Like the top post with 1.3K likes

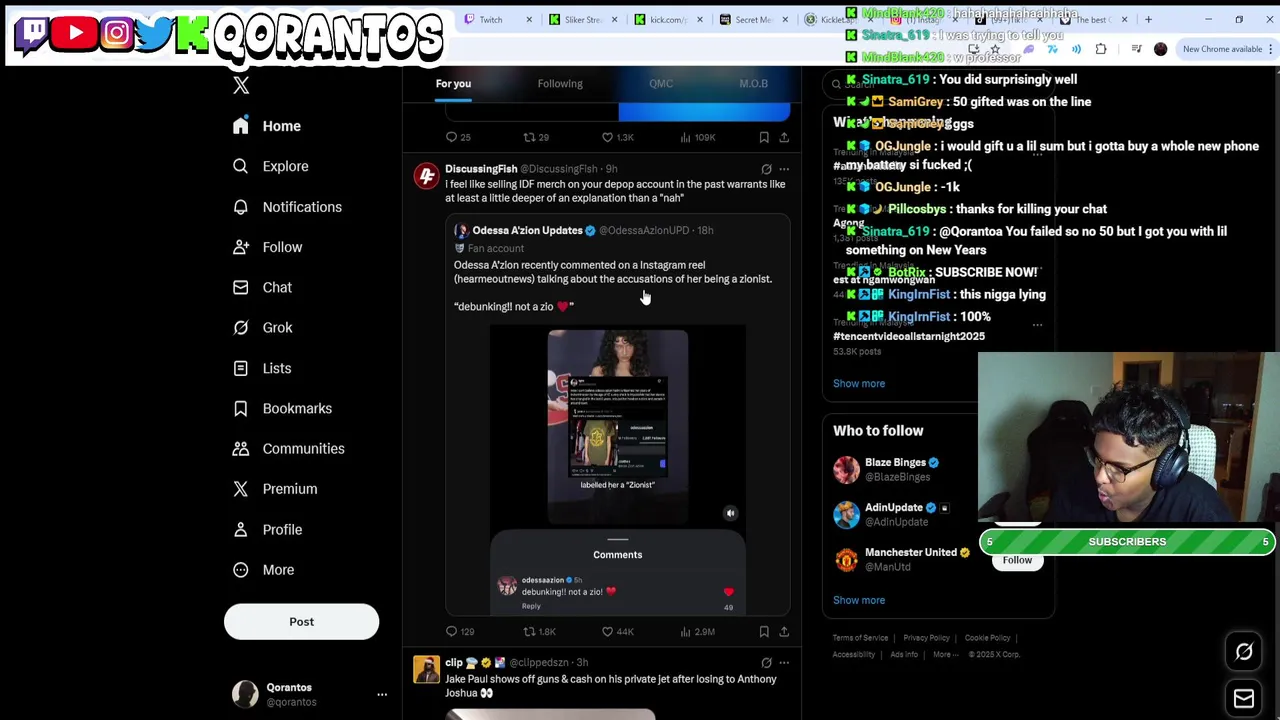pos(617,137)
